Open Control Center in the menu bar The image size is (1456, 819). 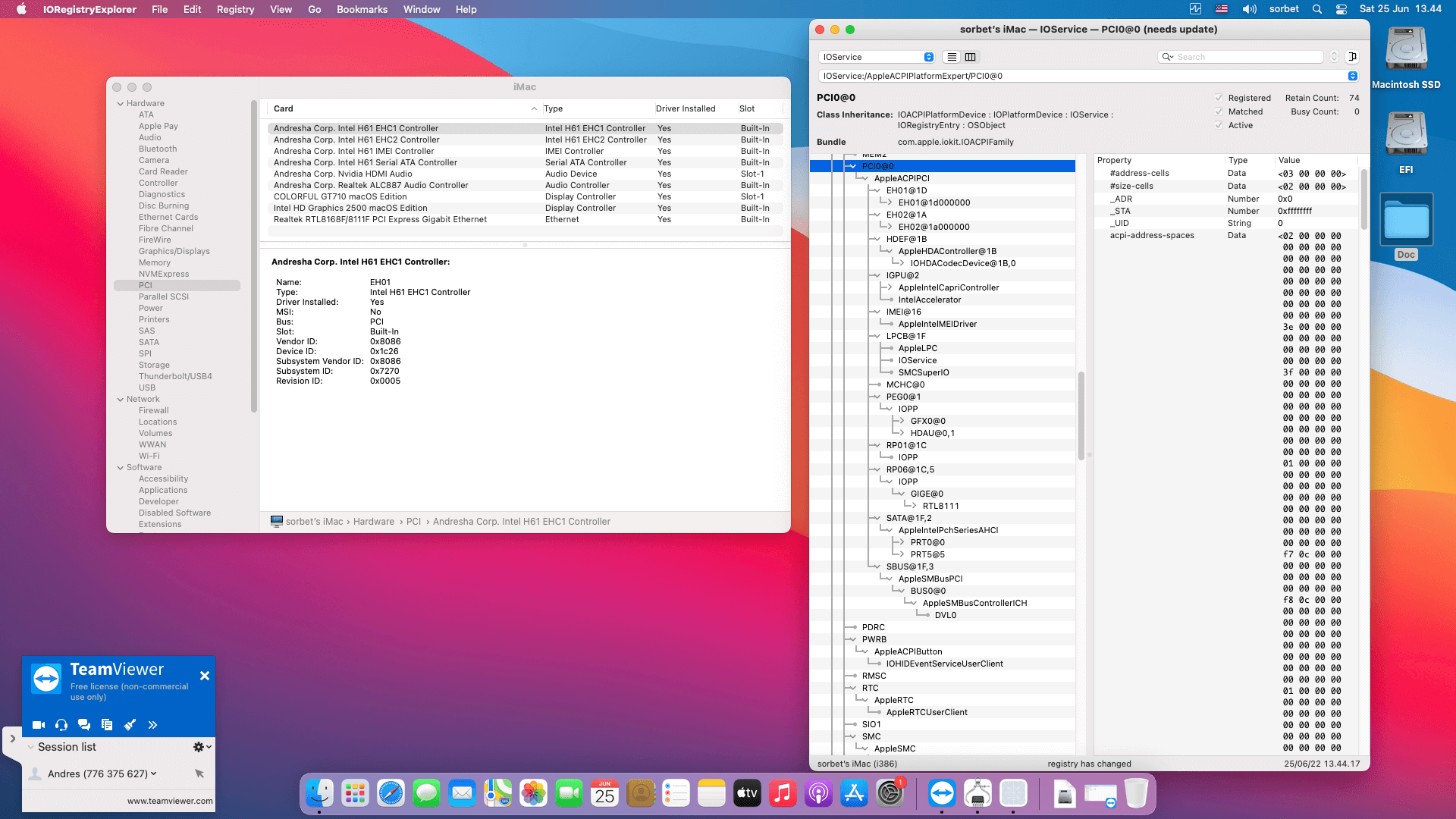point(1341,9)
